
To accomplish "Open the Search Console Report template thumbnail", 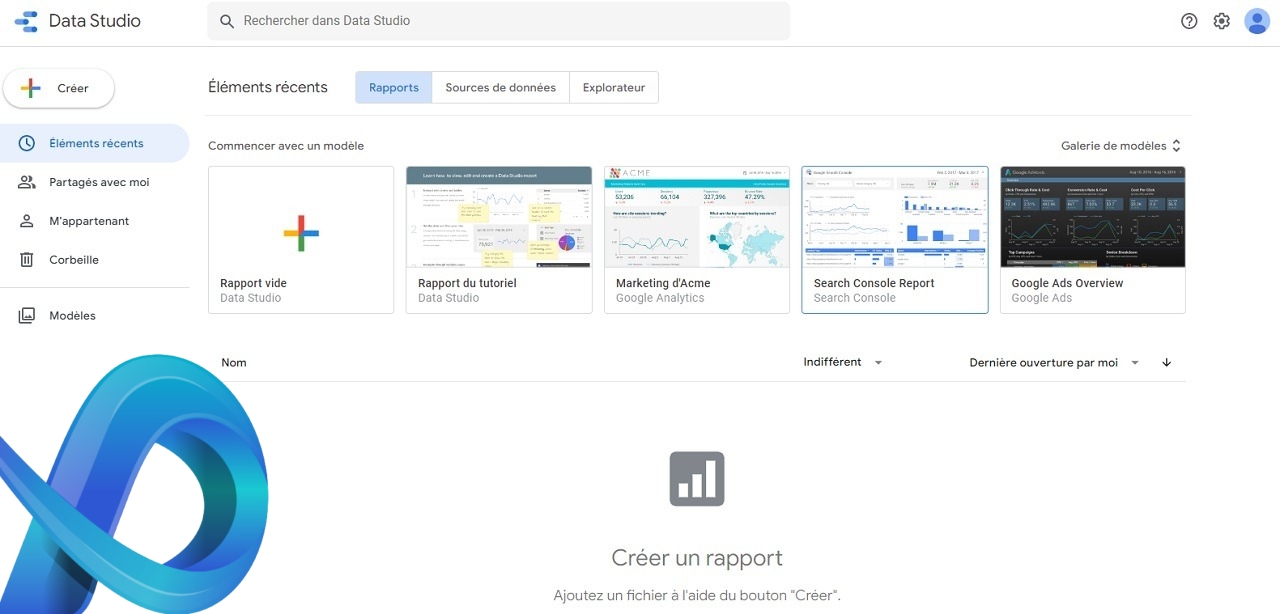I will coord(895,217).
